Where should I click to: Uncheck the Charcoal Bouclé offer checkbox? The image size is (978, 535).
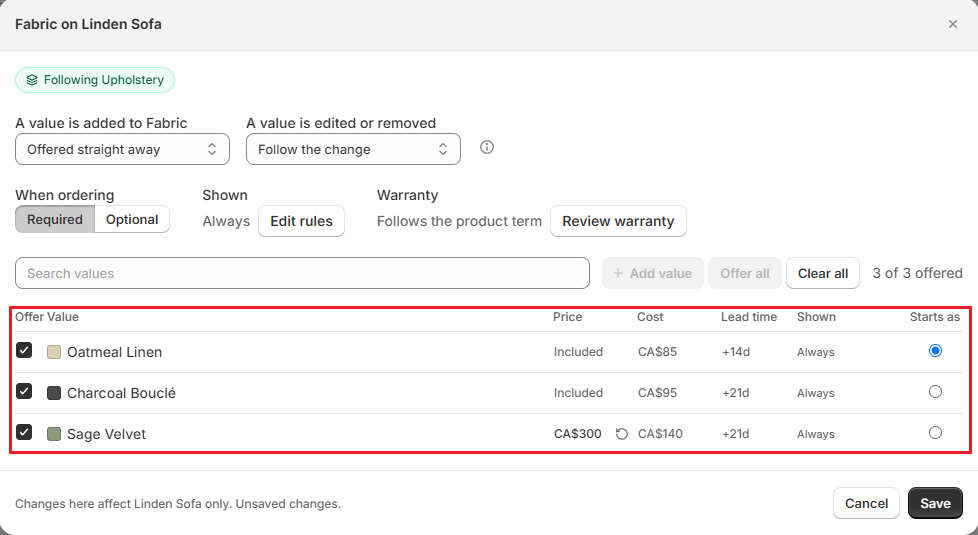[x=24, y=392]
